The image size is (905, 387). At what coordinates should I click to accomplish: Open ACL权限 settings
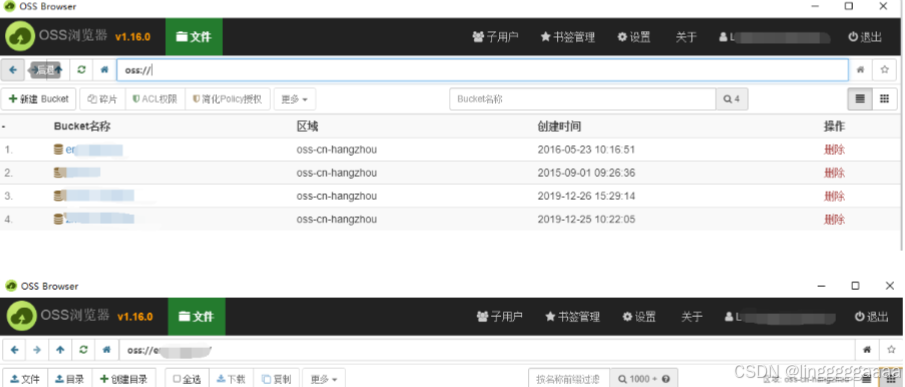click(x=155, y=99)
